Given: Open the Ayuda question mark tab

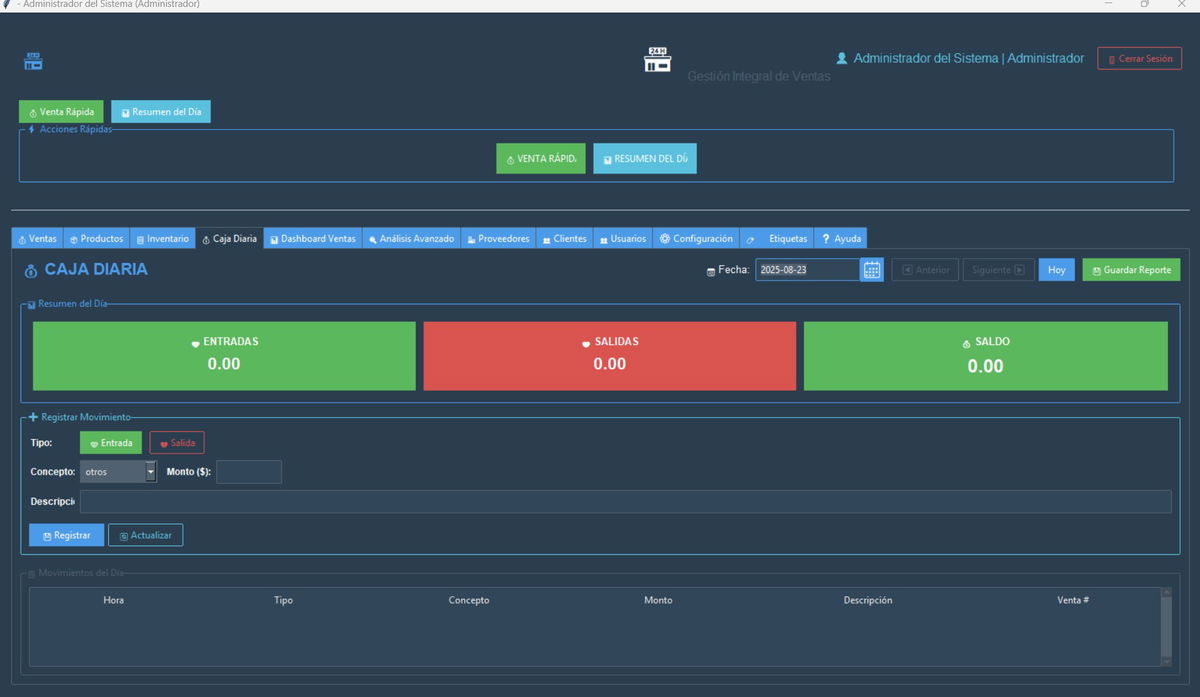Looking at the screenshot, I should click(840, 239).
